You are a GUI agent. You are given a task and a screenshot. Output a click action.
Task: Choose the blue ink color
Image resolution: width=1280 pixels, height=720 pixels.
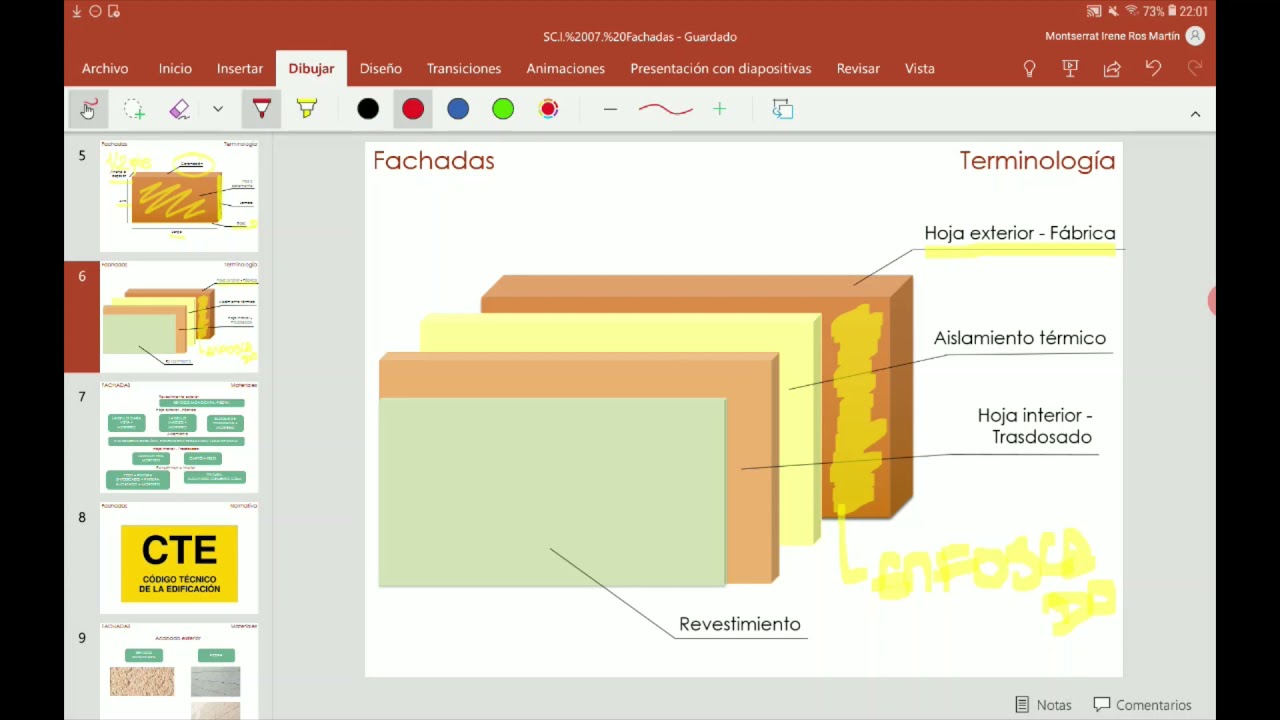pyautogui.click(x=458, y=109)
